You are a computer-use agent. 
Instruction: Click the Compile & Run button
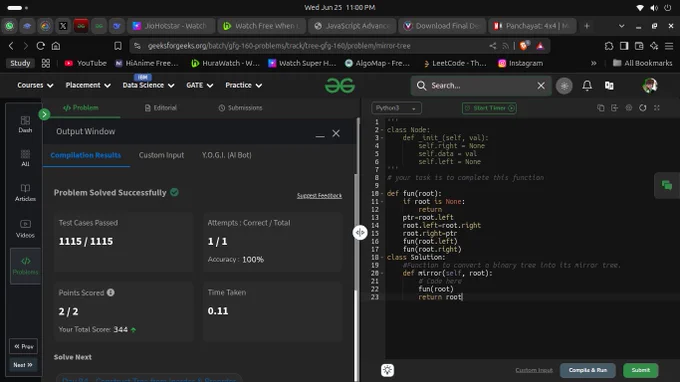click(588, 370)
